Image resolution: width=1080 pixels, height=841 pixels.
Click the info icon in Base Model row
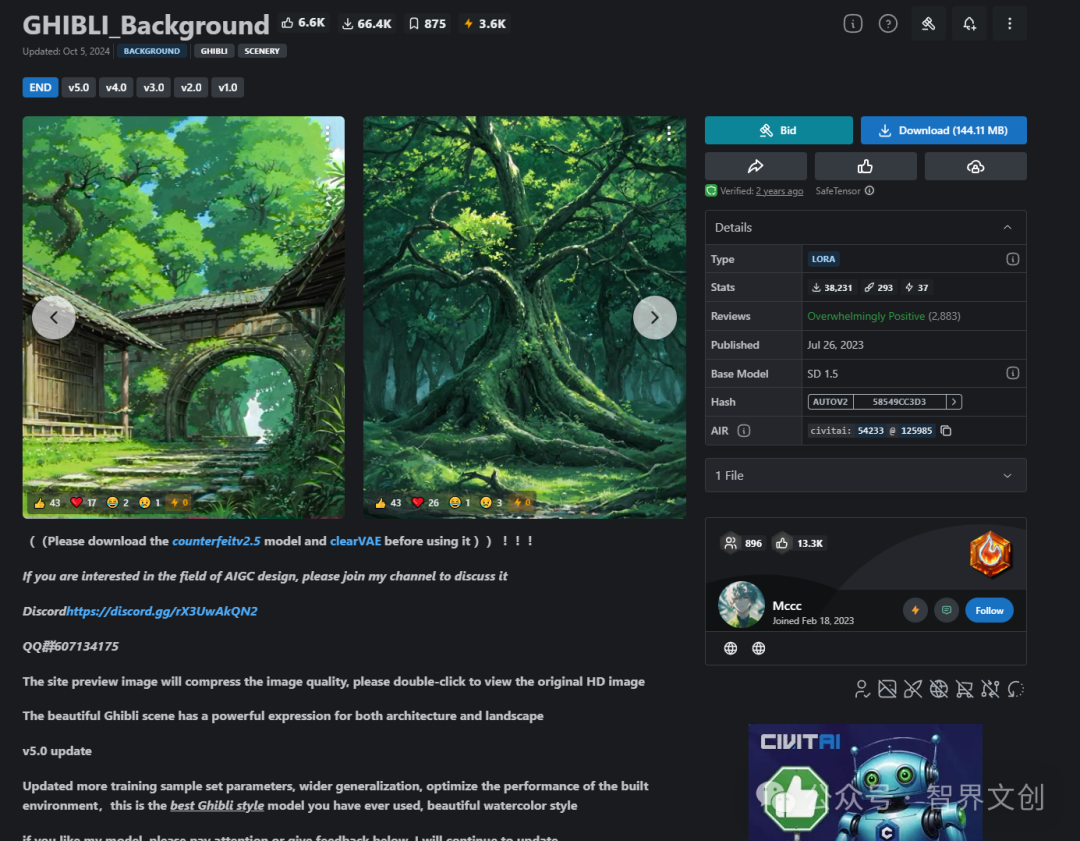[x=1012, y=373]
